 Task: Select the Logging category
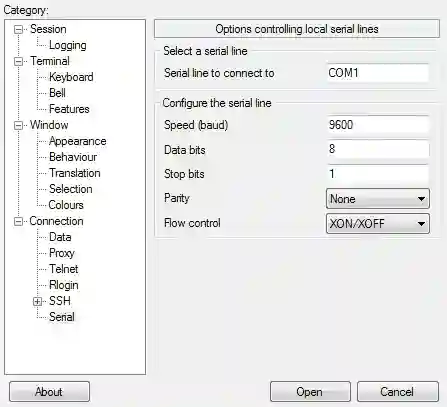click(x=68, y=45)
